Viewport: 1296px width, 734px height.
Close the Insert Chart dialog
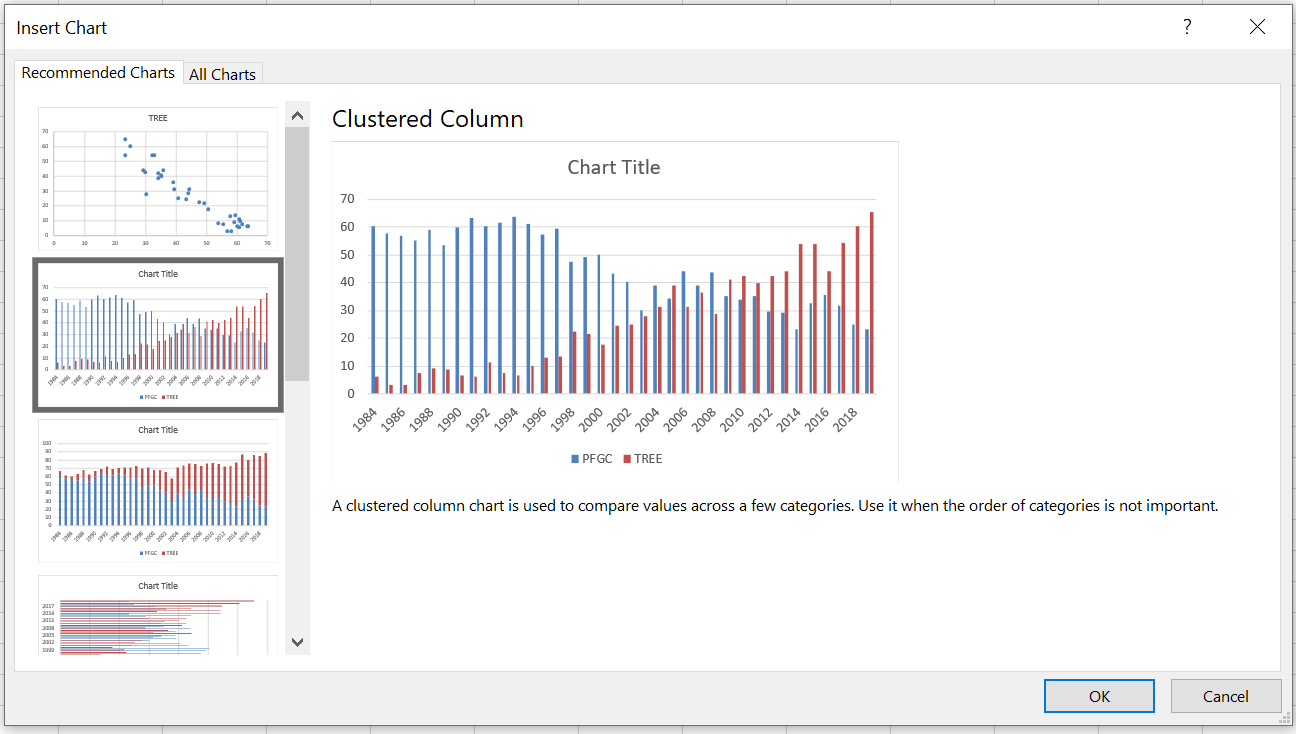pos(1257,28)
